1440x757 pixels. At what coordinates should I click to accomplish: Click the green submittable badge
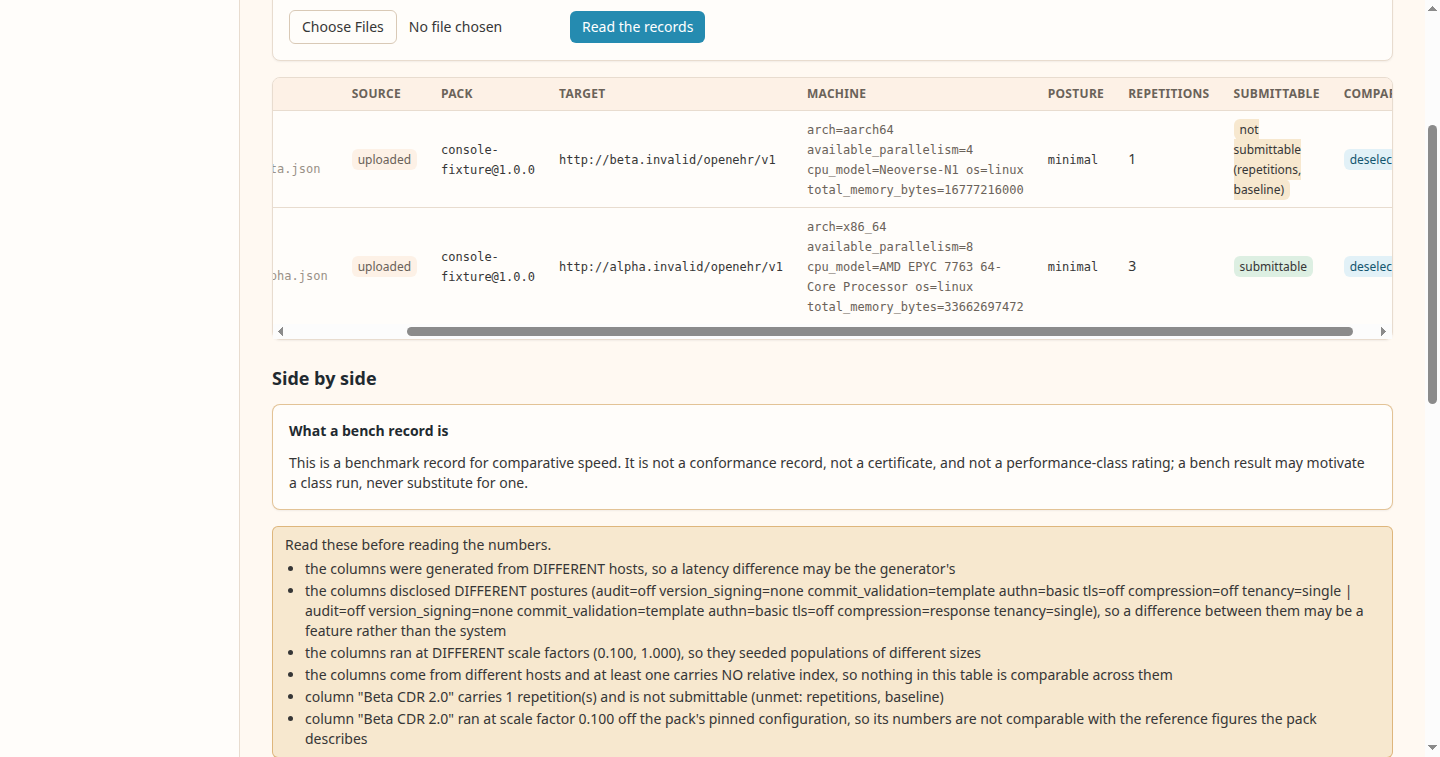[1273, 267]
